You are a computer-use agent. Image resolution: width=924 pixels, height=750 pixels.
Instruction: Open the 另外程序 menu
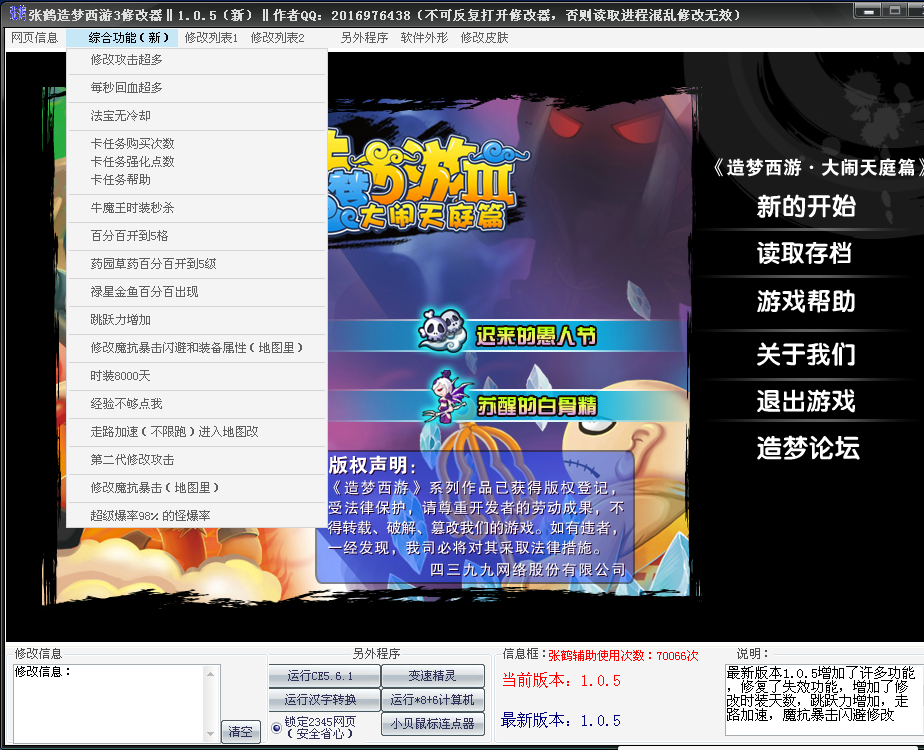[364, 38]
